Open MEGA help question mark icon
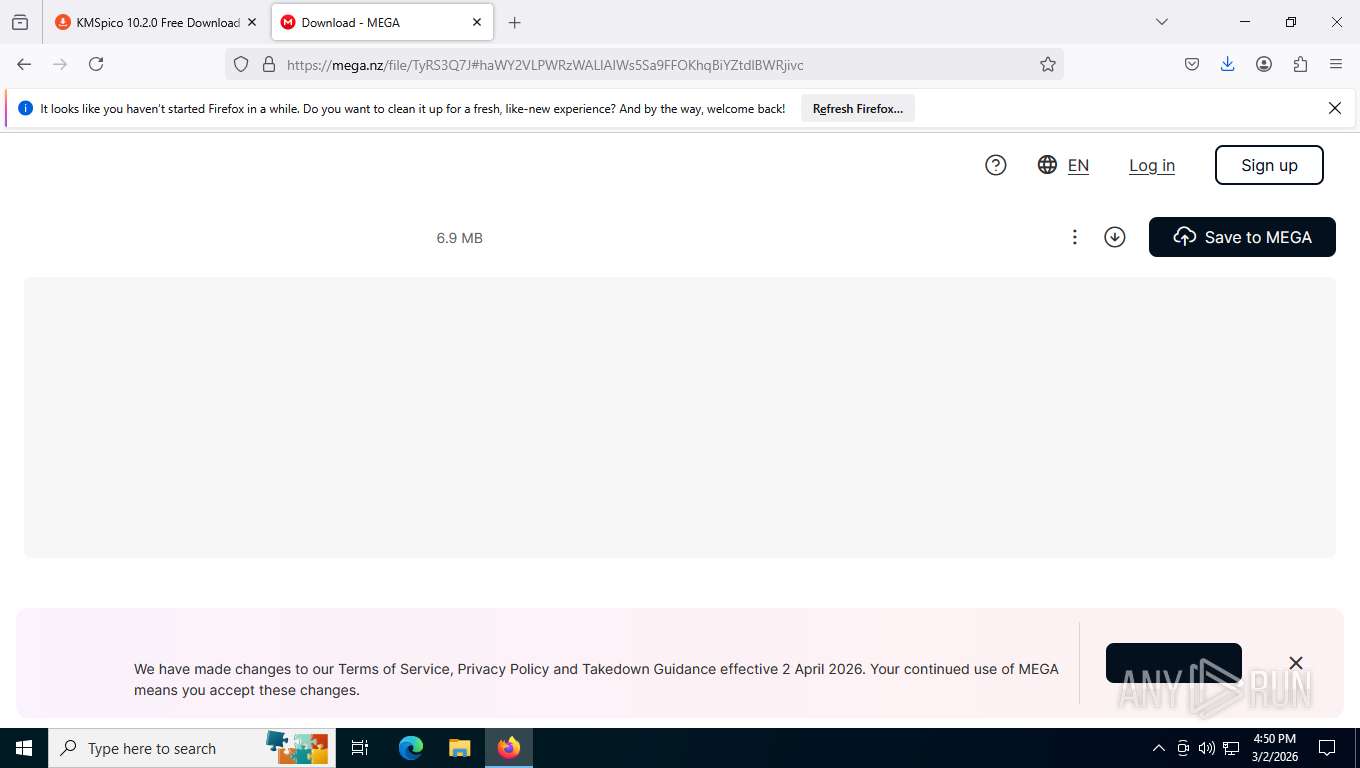Screen dimensions: 1360x768 (995, 165)
